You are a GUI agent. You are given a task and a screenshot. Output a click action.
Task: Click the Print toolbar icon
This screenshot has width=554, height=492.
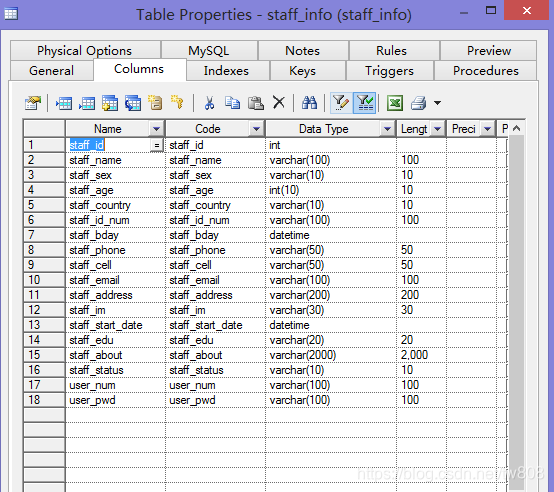pyautogui.click(x=419, y=103)
